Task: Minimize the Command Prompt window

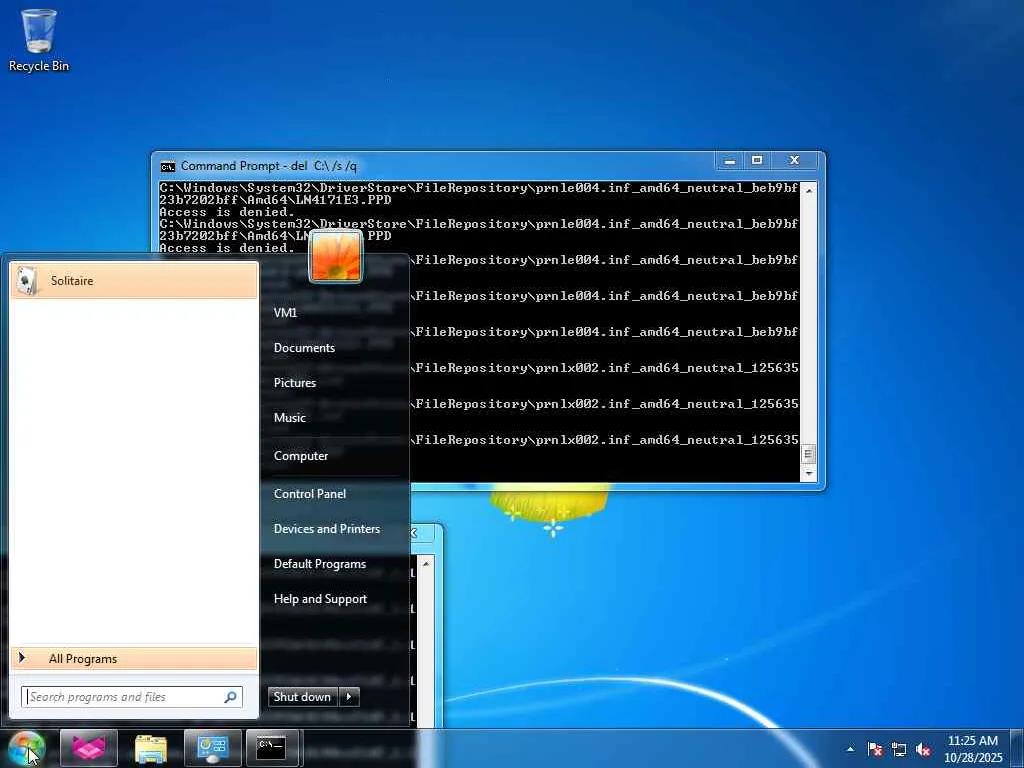Action: point(730,160)
